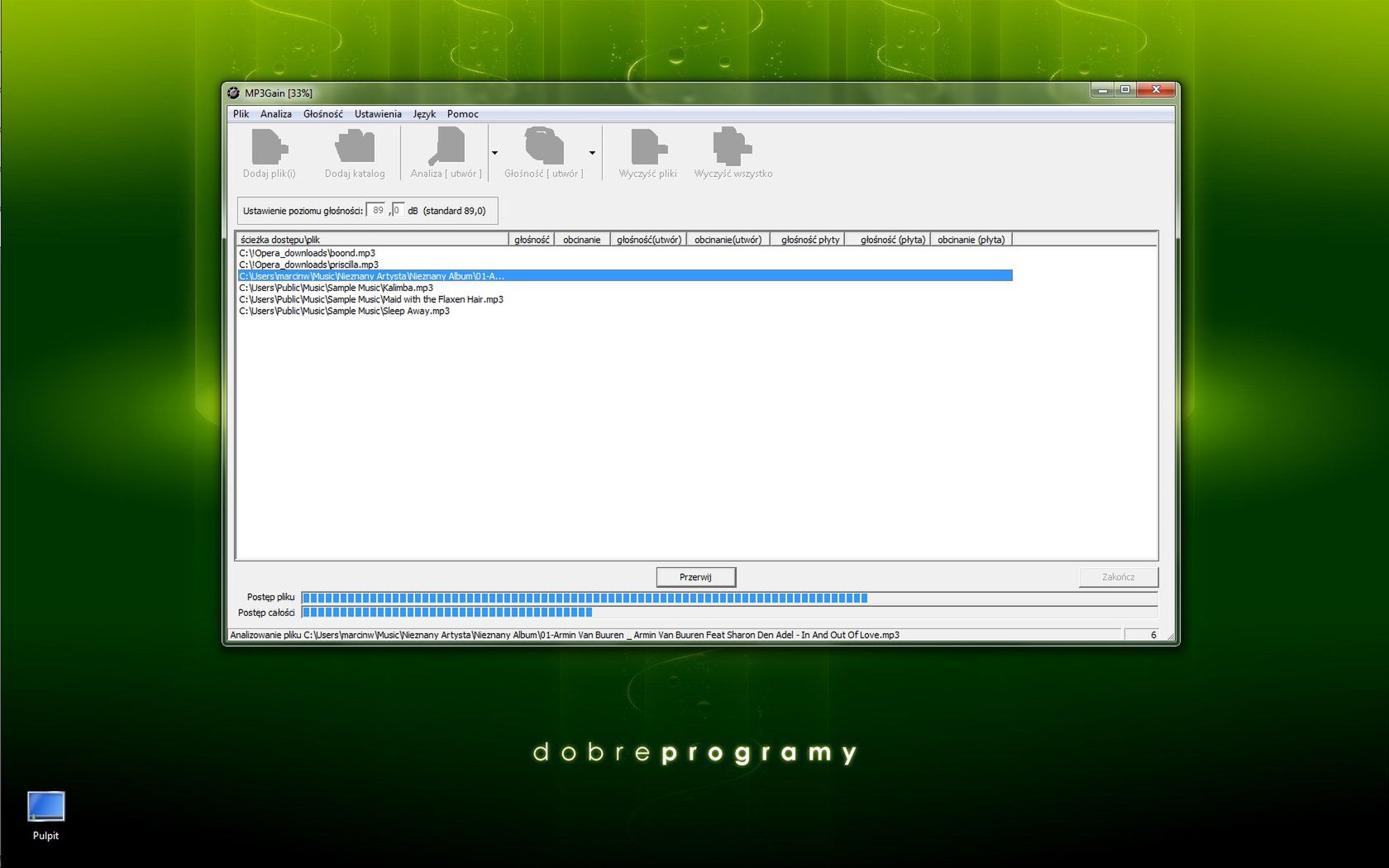Maximize the MP3Gain window
The width and height of the screenshot is (1389, 868).
pos(1124,89)
